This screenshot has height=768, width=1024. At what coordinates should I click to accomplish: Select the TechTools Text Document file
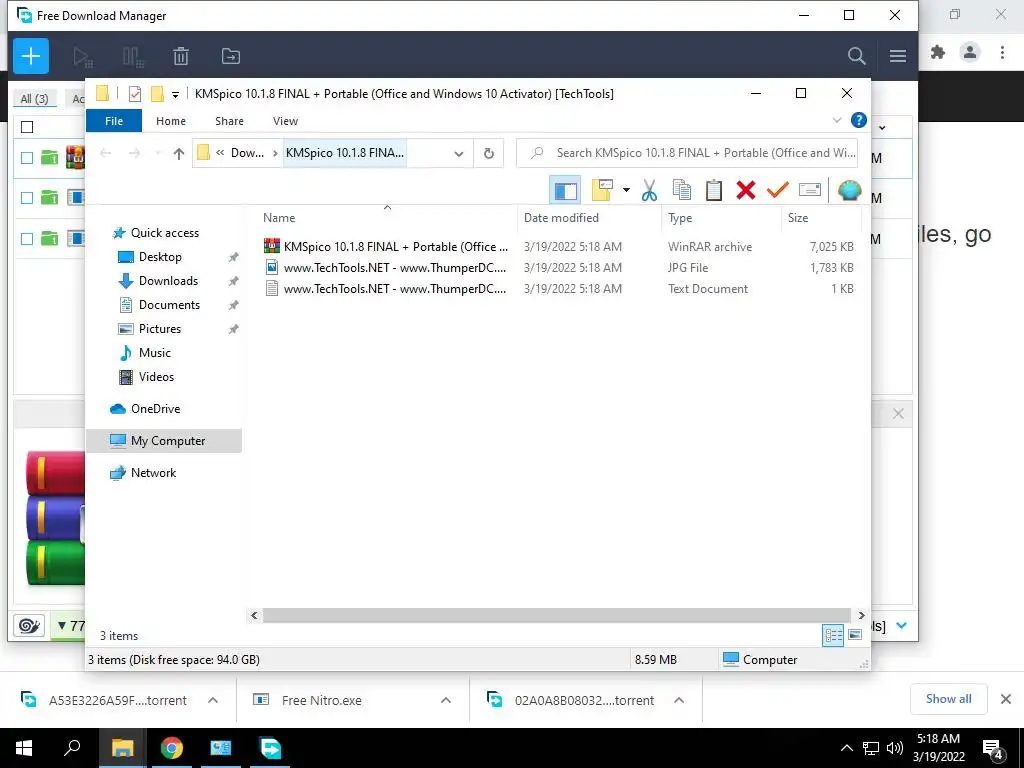point(559,289)
